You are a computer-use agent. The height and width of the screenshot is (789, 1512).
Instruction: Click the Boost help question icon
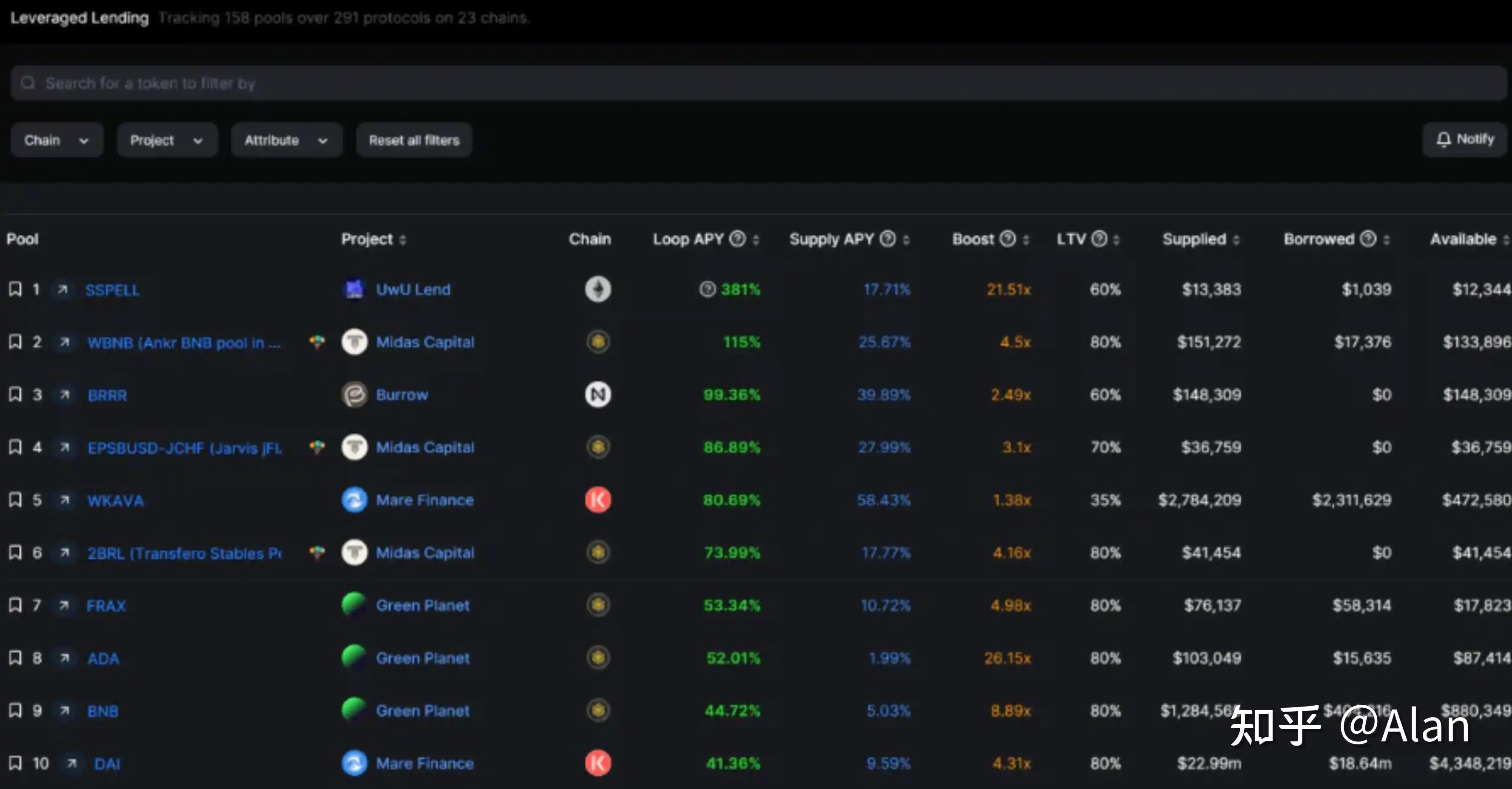[1008, 239]
